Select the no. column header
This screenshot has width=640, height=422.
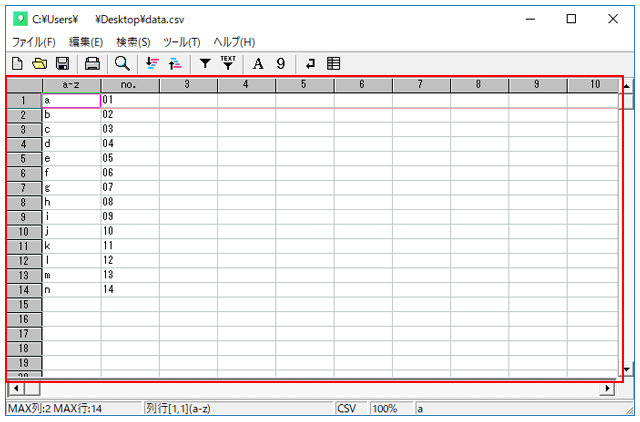coord(130,85)
